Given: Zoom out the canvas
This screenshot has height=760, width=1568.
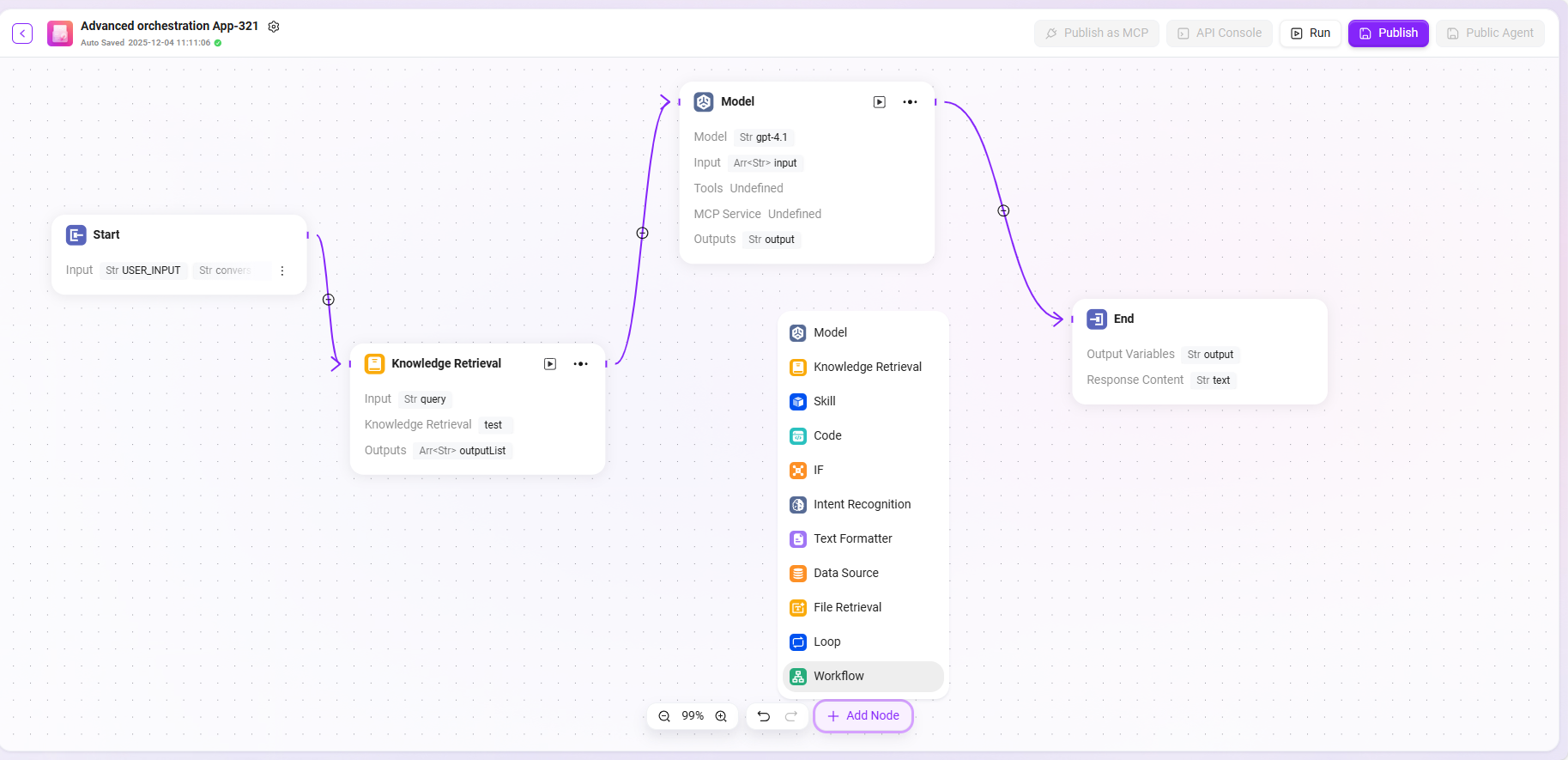Looking at the screenshot, I should [664, 716].
